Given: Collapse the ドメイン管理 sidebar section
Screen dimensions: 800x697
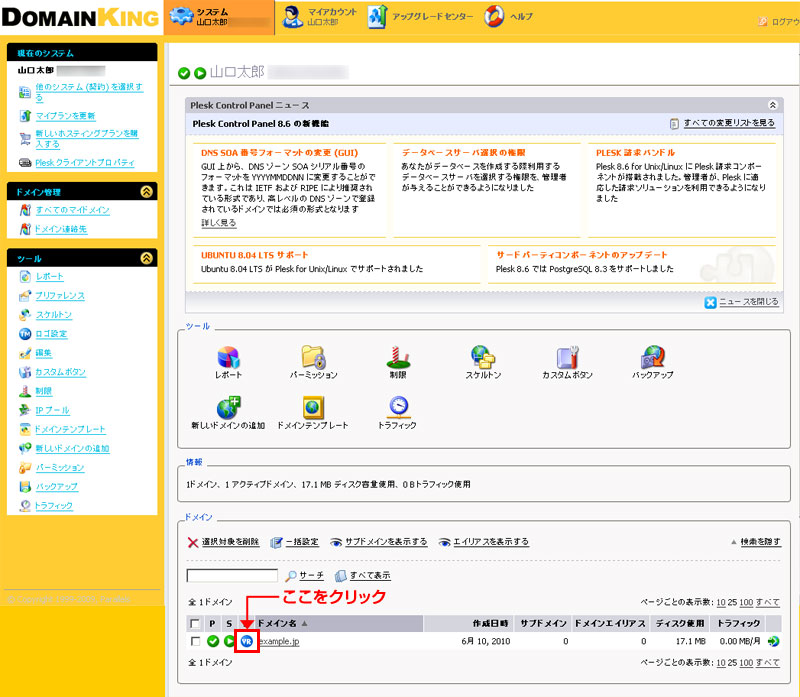Looking at the screenshot, I should (146, 192).
